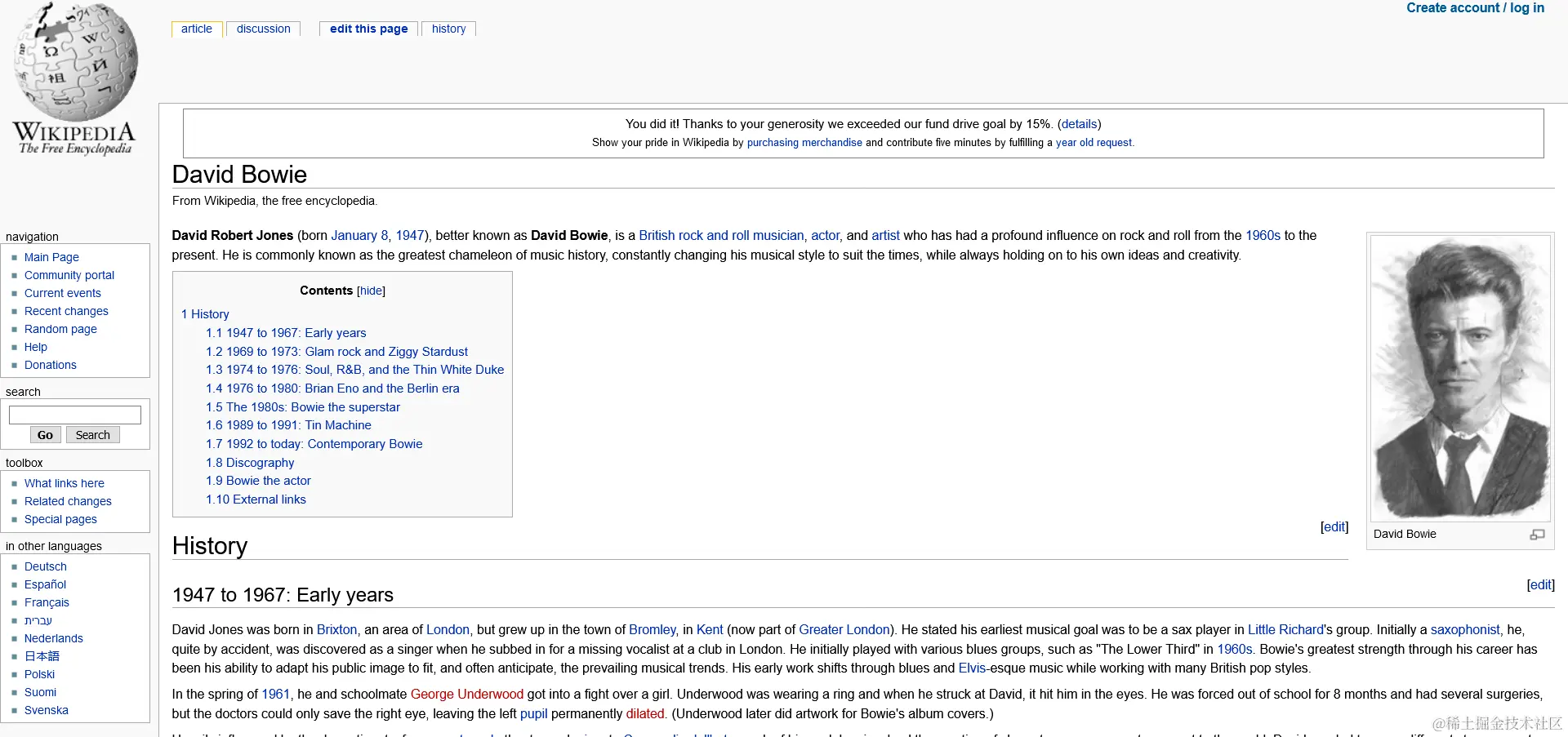Switch to Polski language version

click(39, 674)
